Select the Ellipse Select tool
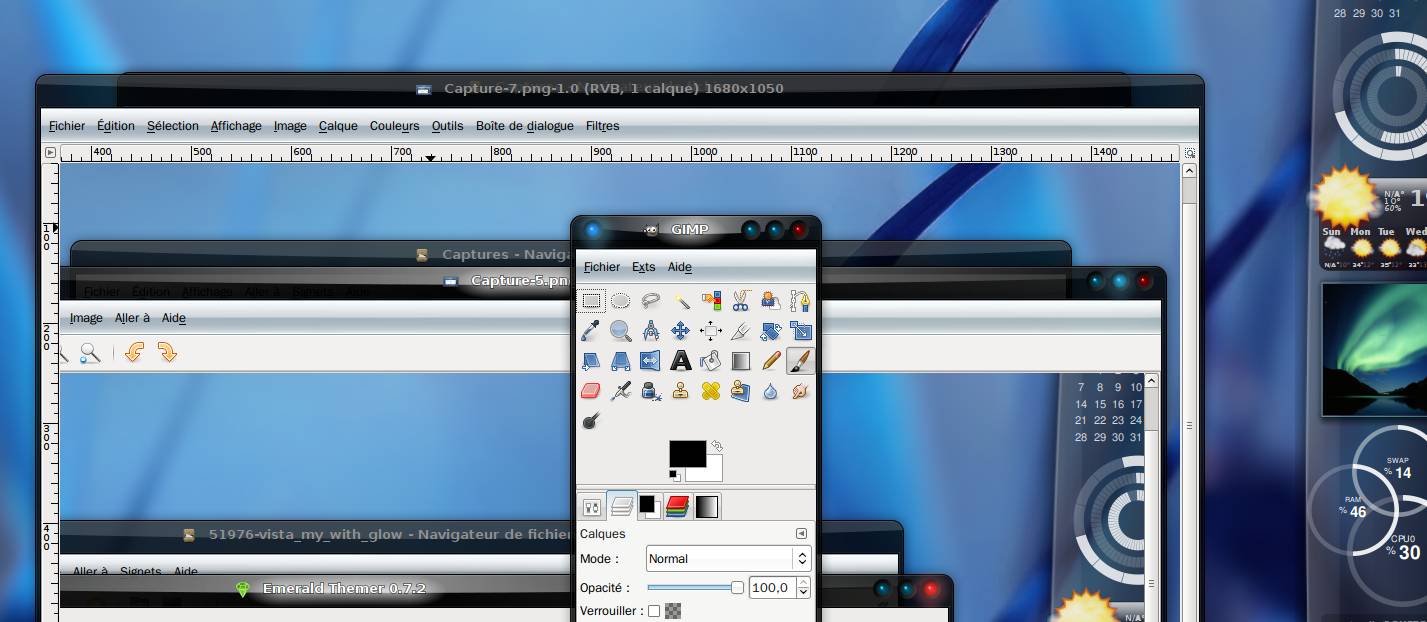This screenshot has height=622, width=1427. tap(621, 300)
